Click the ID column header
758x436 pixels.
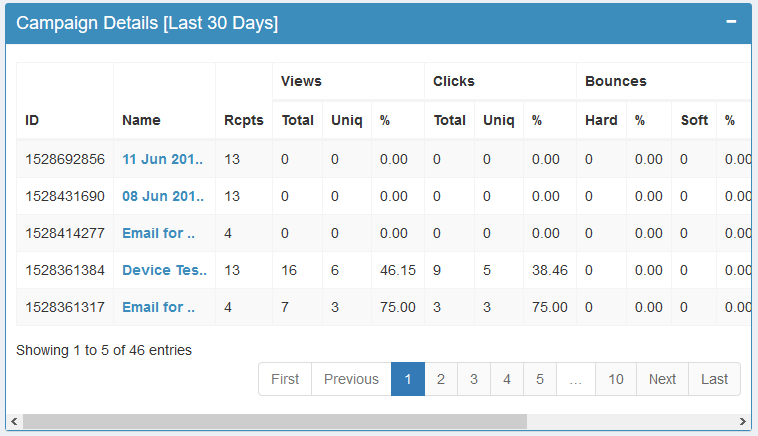33,120
